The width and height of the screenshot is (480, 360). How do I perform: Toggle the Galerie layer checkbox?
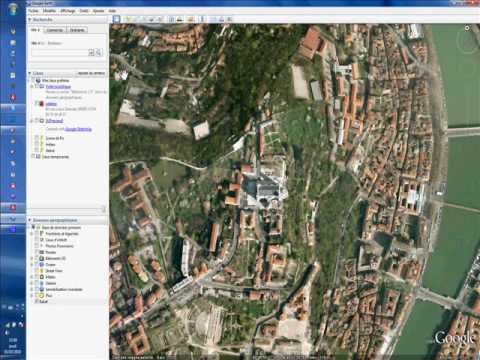point(37,283)
